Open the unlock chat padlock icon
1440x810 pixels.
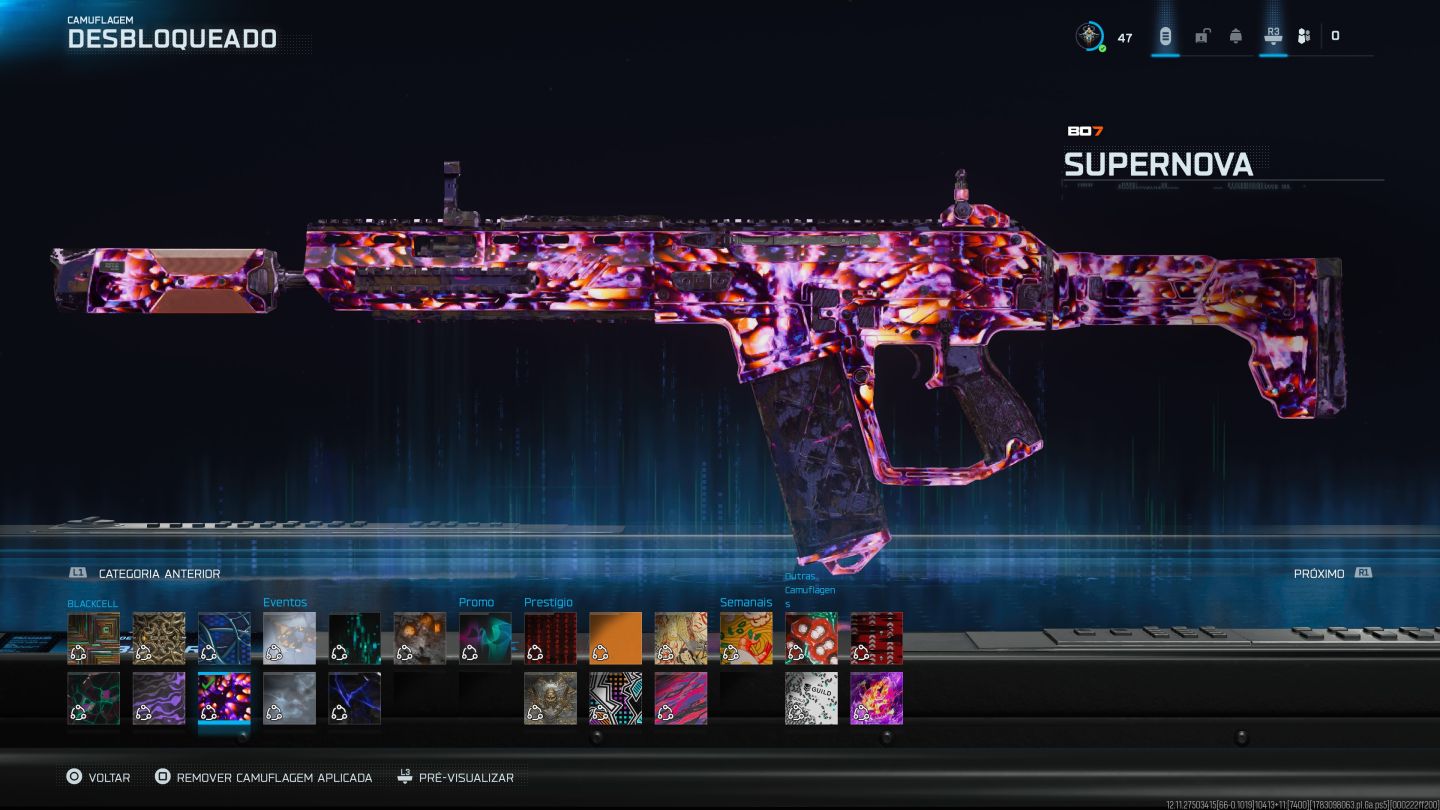(x=1202, y=37)
